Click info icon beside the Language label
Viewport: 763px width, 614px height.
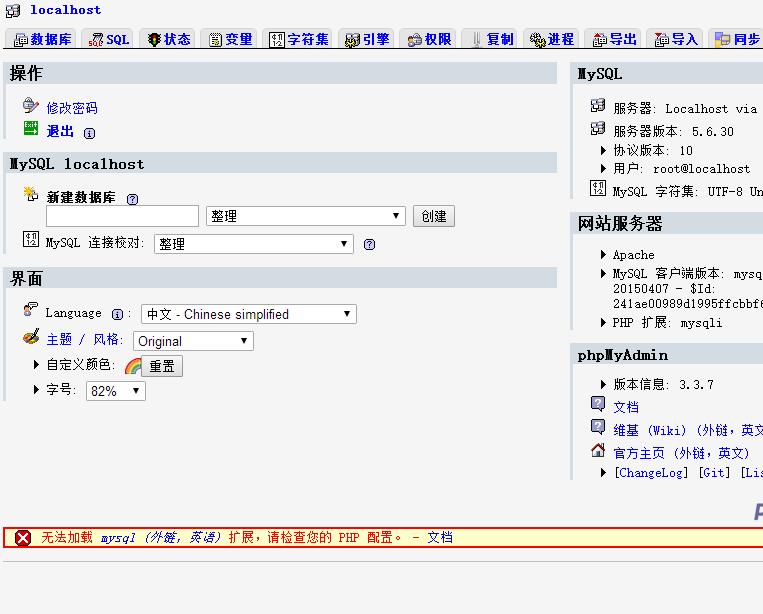click(x=117, y=314)
